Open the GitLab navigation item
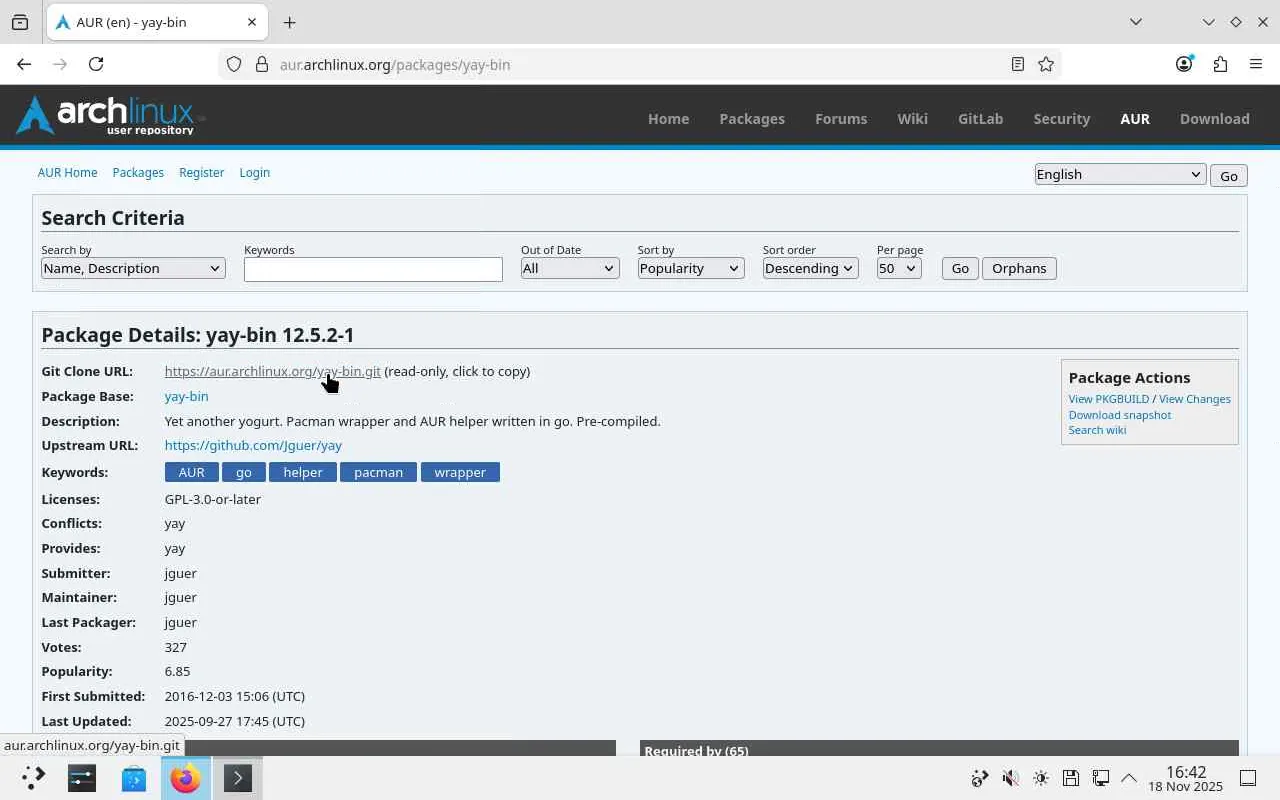The height and width of the screenshot is (800, 1280). point(980,118)
